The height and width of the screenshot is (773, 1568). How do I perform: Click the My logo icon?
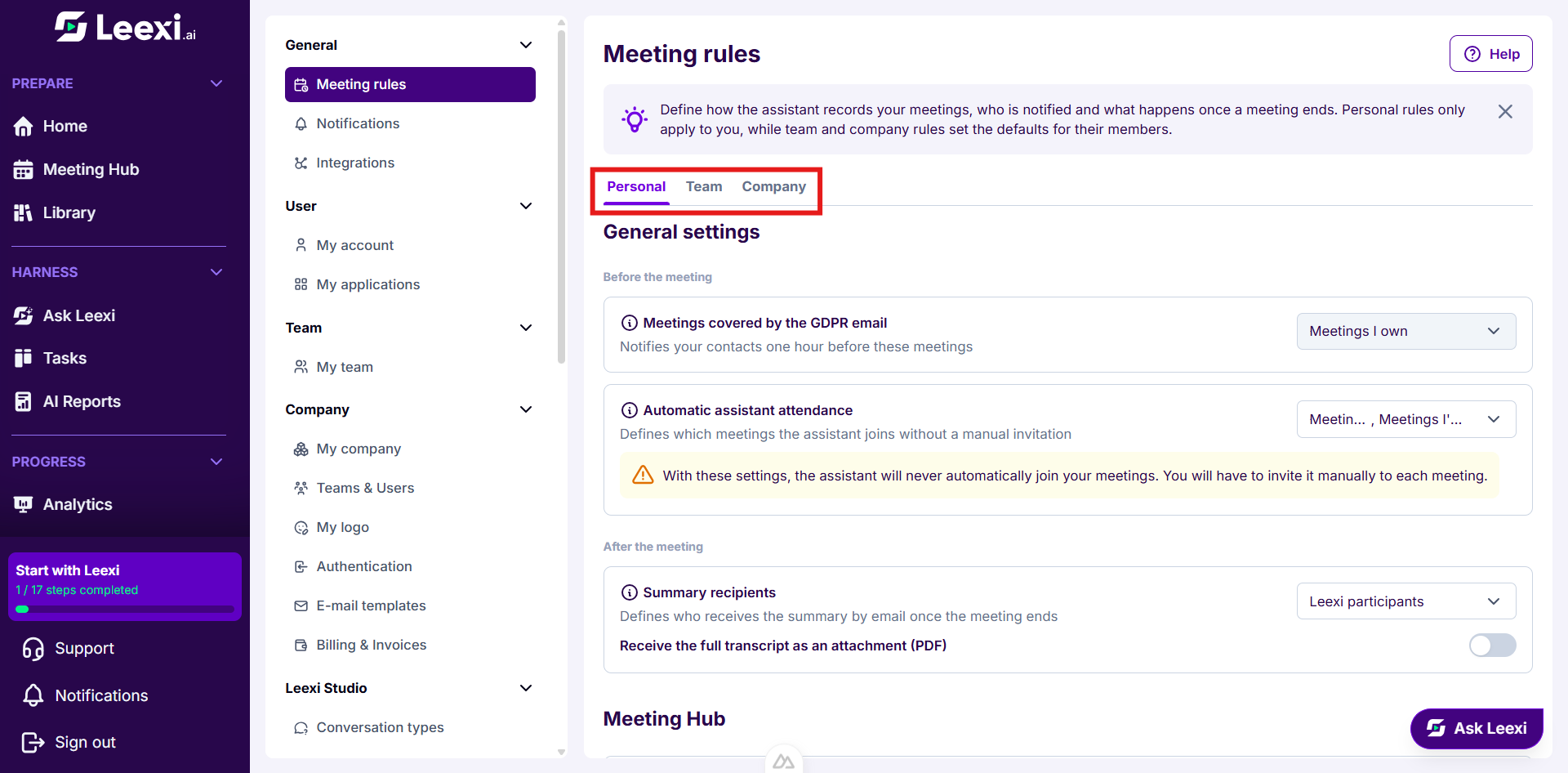click(301, 528)
